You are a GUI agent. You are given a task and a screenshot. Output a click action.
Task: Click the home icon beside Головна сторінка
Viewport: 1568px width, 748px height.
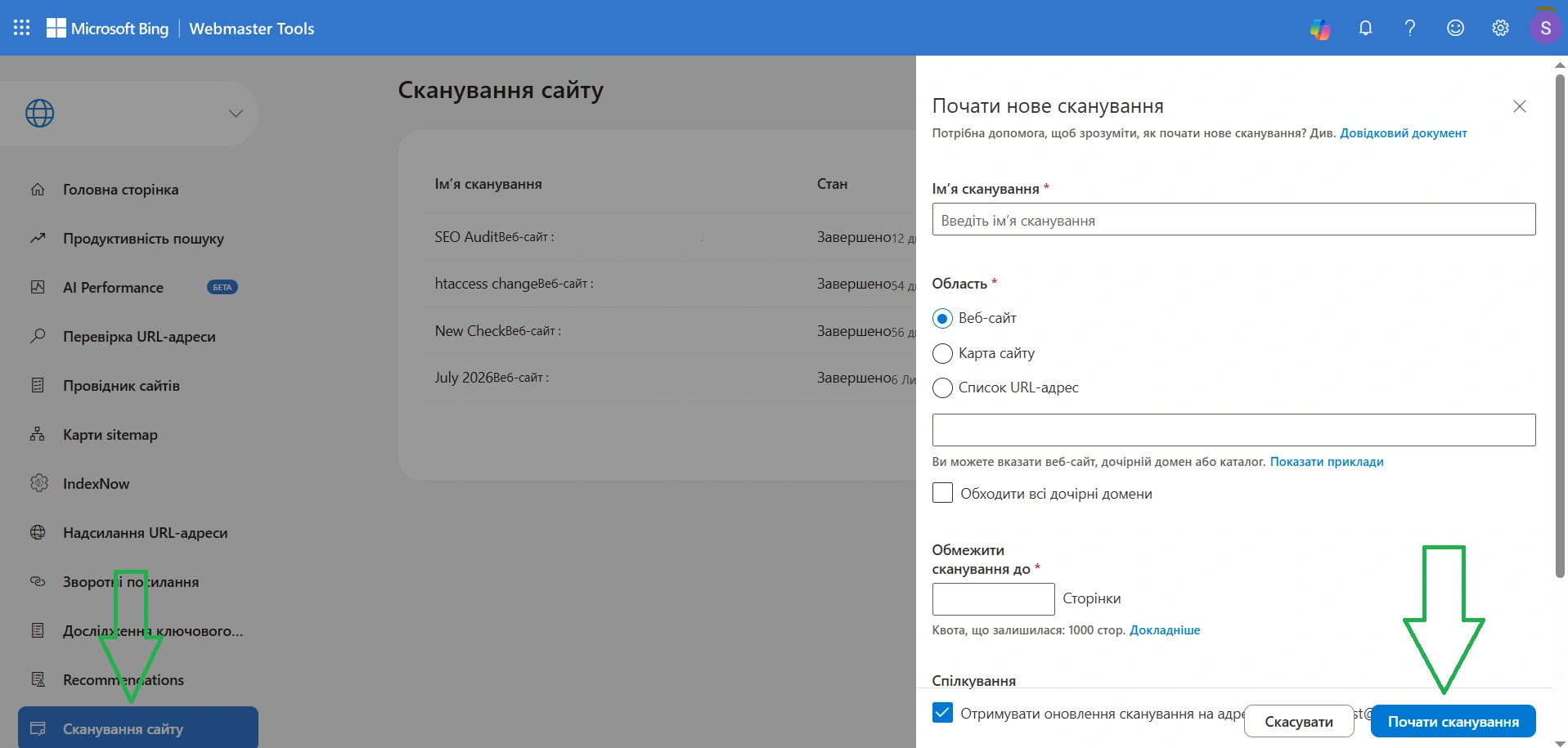coord(38,190)
